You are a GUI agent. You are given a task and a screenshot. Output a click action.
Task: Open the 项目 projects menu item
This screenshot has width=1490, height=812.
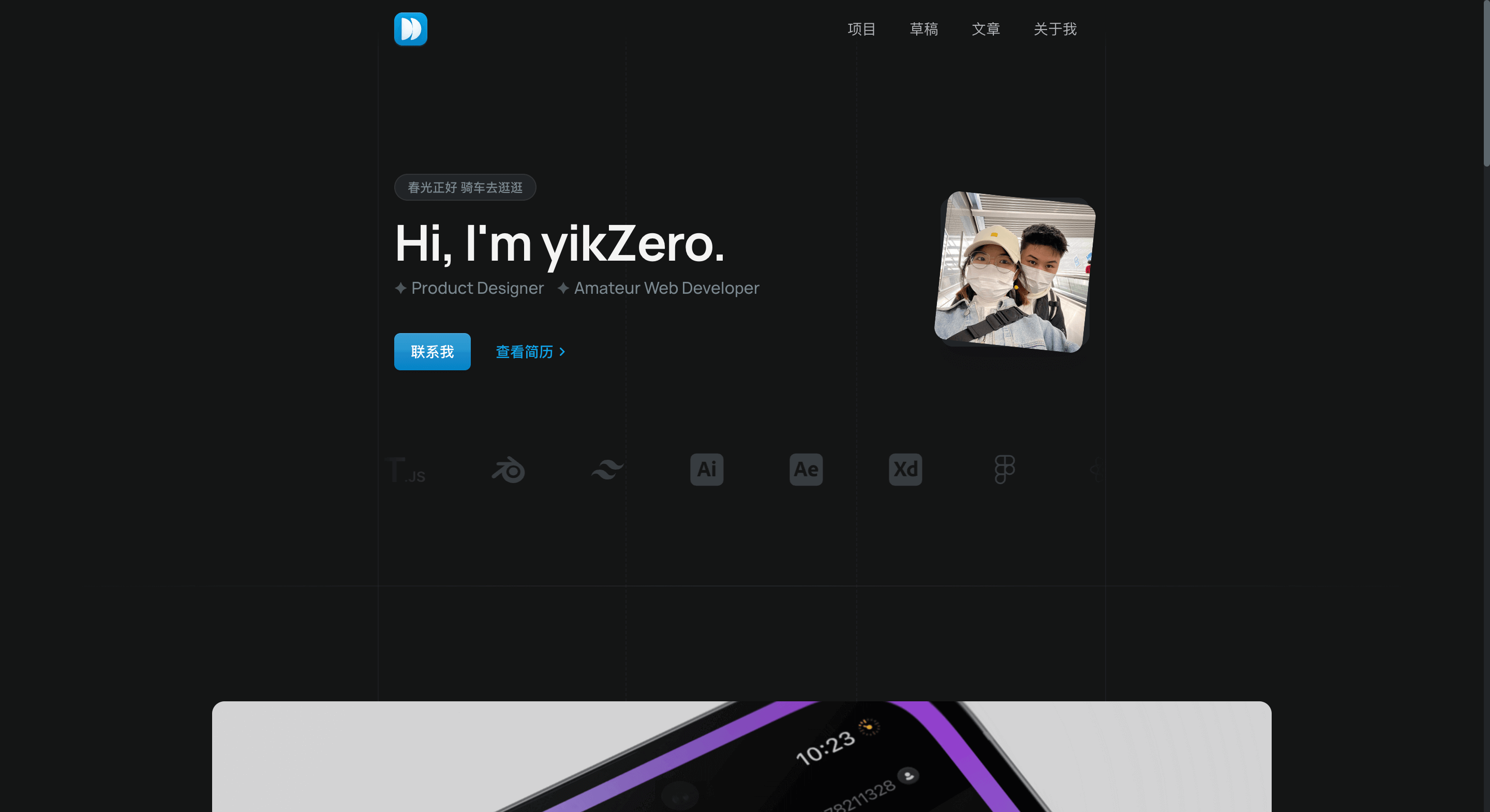[x=862, y=28]
